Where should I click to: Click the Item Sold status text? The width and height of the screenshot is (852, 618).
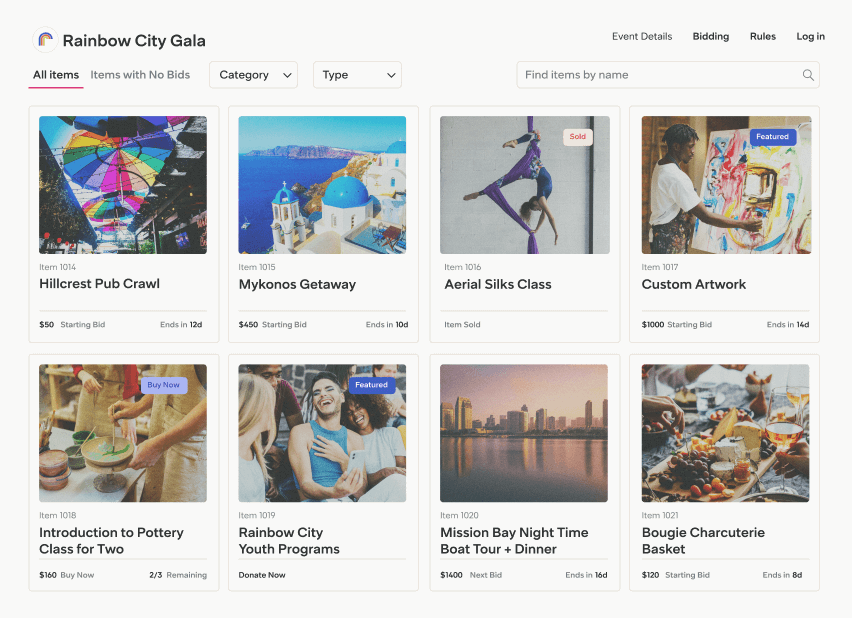(x=462, y=324)
